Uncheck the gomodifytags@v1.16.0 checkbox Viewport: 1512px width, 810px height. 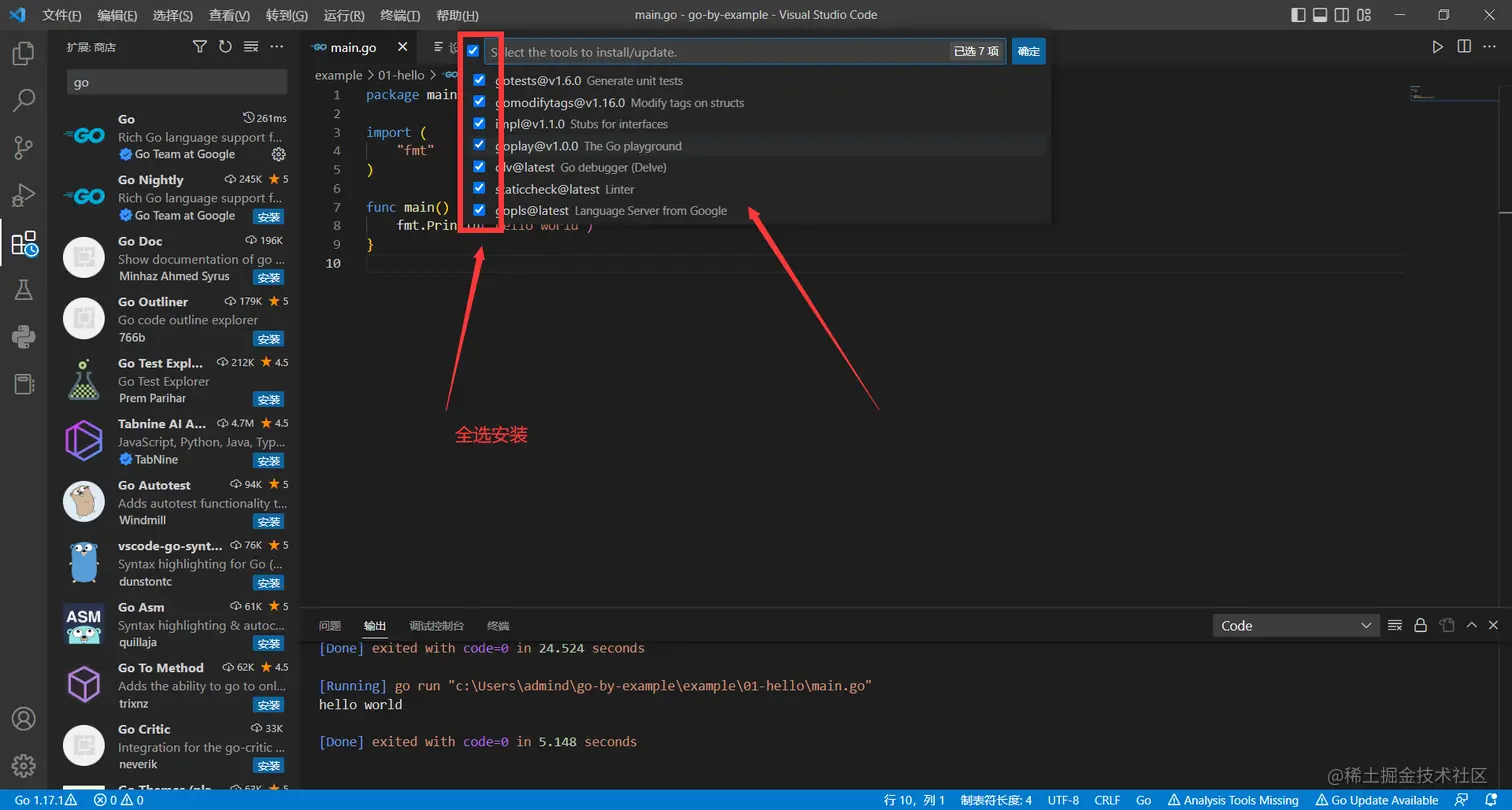point(480,102)
